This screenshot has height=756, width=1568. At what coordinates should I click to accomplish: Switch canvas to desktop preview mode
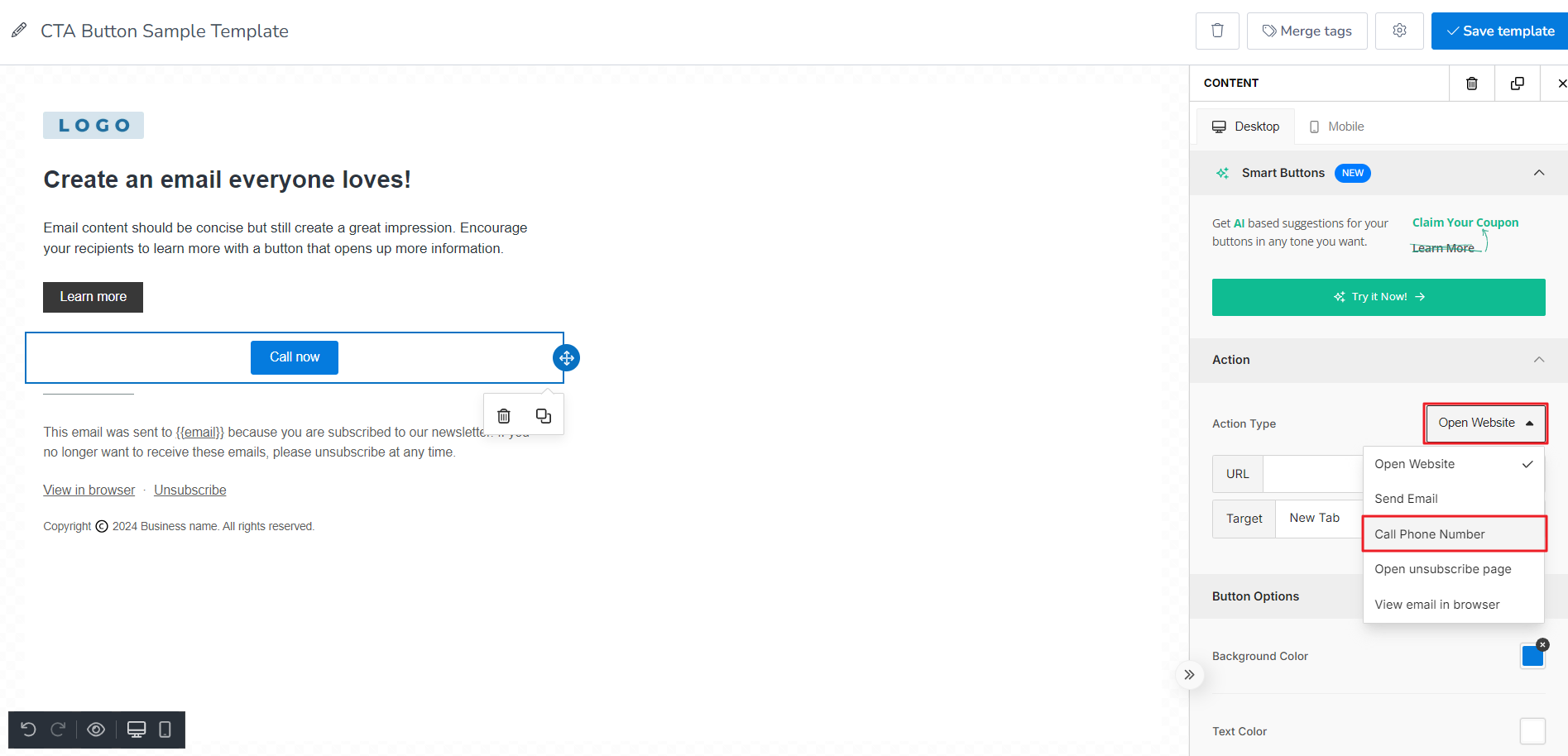point(136,730)
